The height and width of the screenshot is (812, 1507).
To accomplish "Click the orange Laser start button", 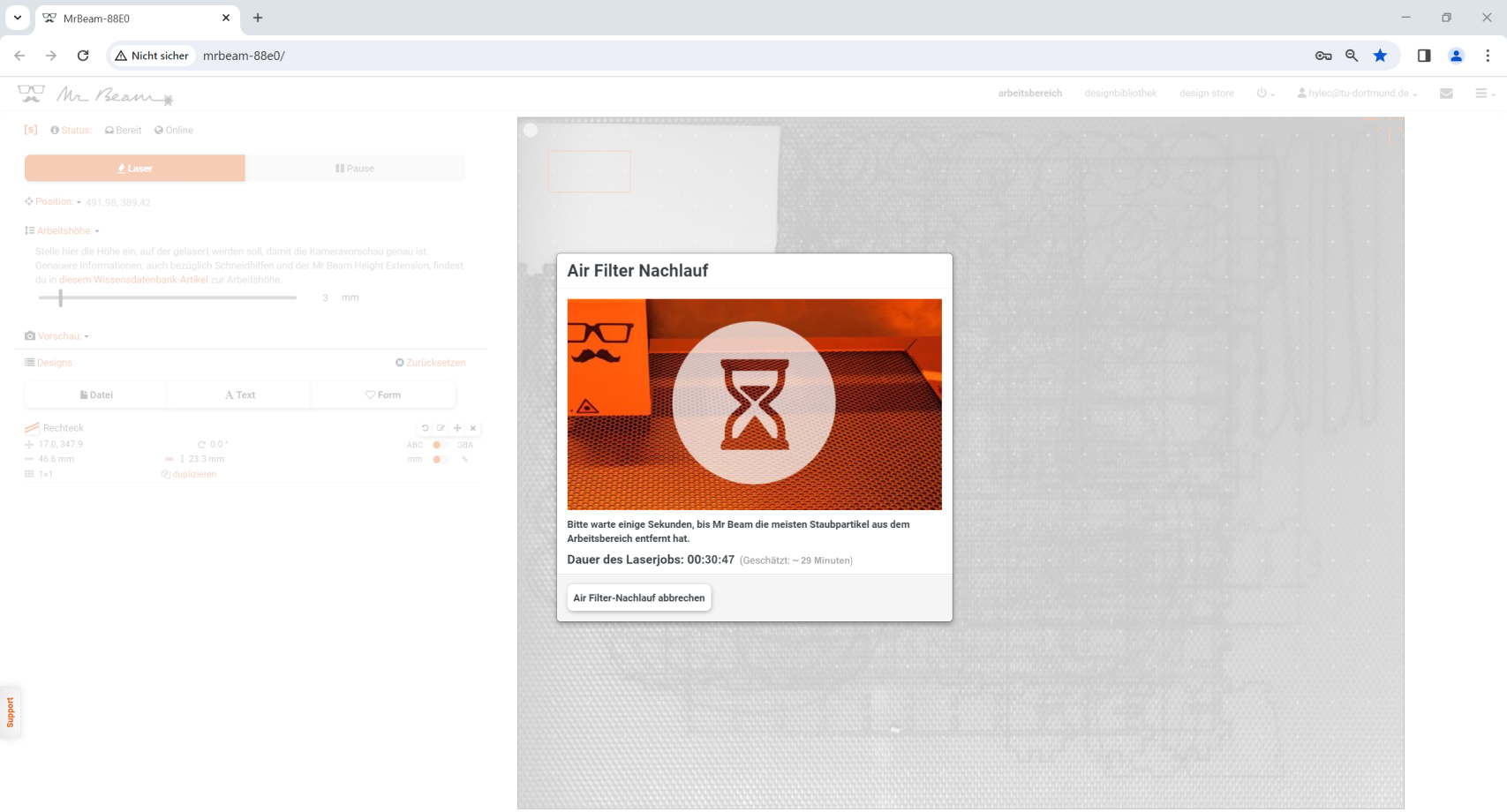I will (134, 168).
